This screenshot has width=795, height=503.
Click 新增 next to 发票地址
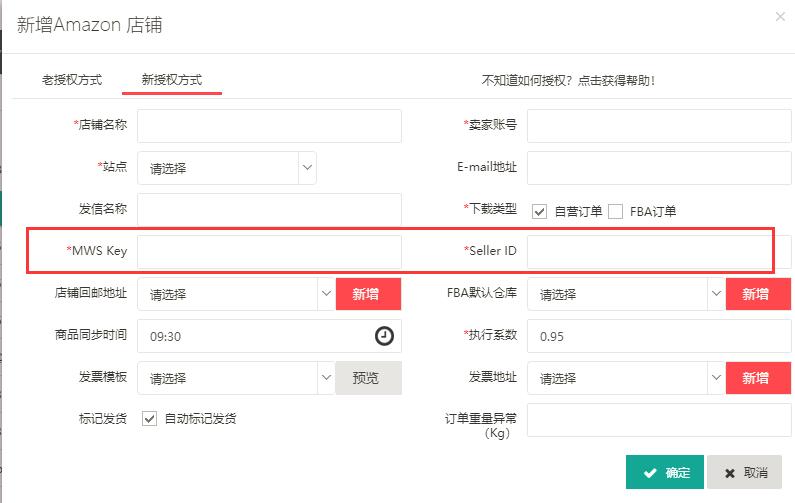[758, 378]
